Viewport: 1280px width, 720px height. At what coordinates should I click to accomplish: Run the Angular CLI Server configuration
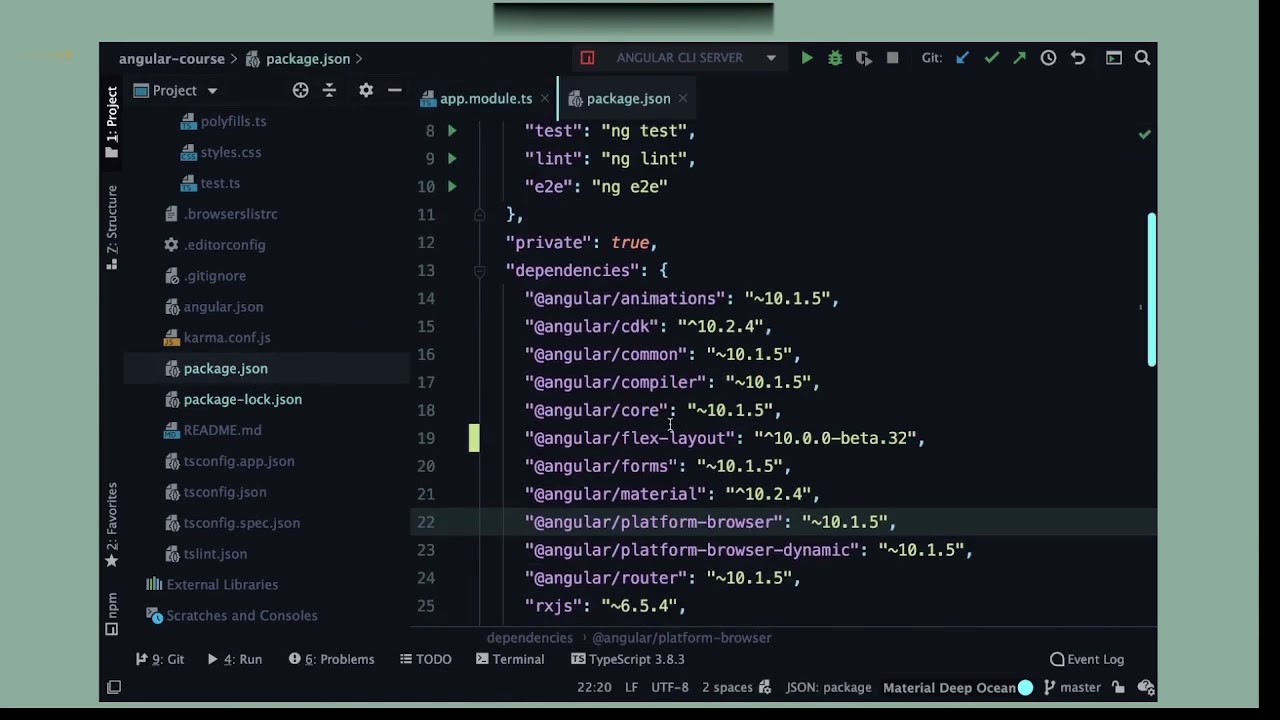(x=807, y=58)
